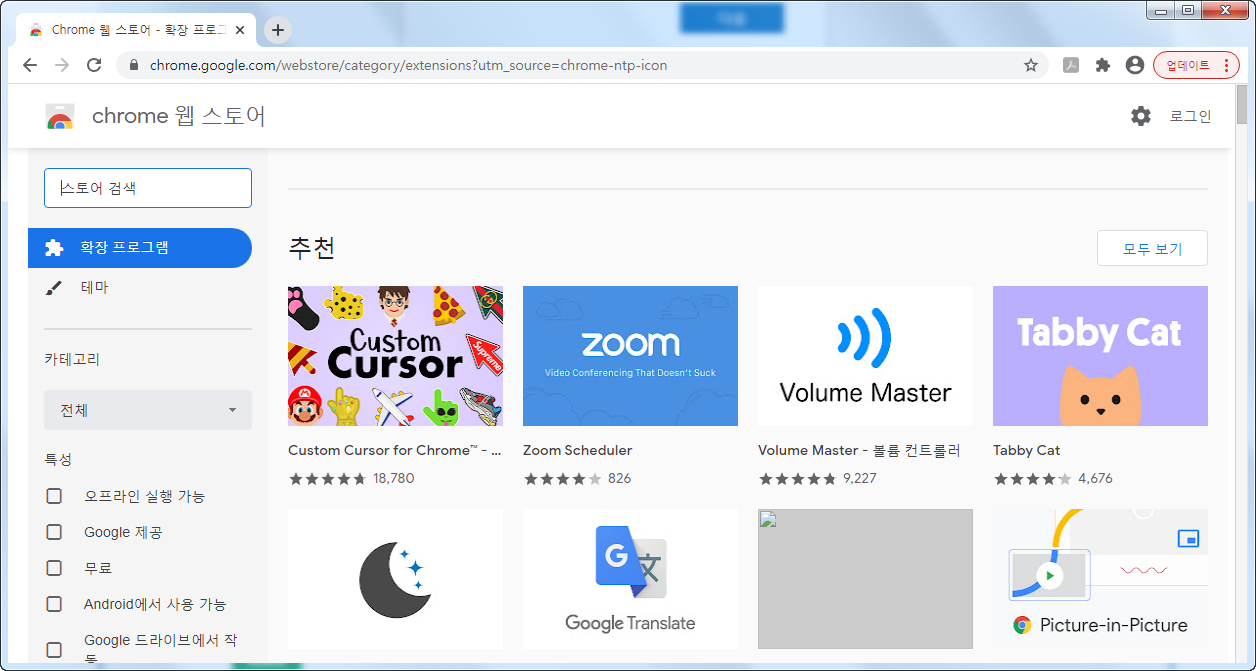Open the Tabby Cat thumbnail
This screenshot has width=1256, height=671.
[x=1100, y=356]
